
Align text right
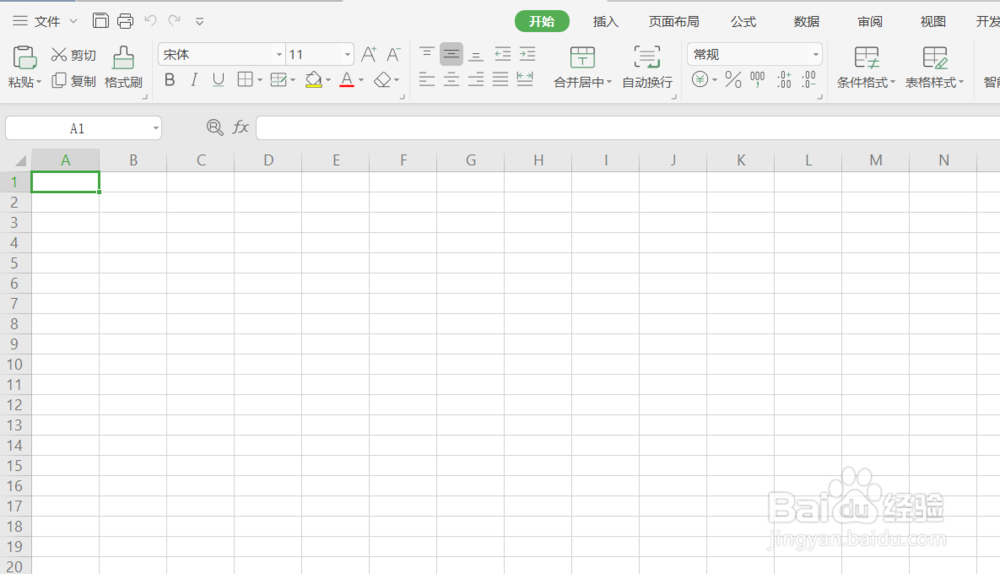(476, 79)
